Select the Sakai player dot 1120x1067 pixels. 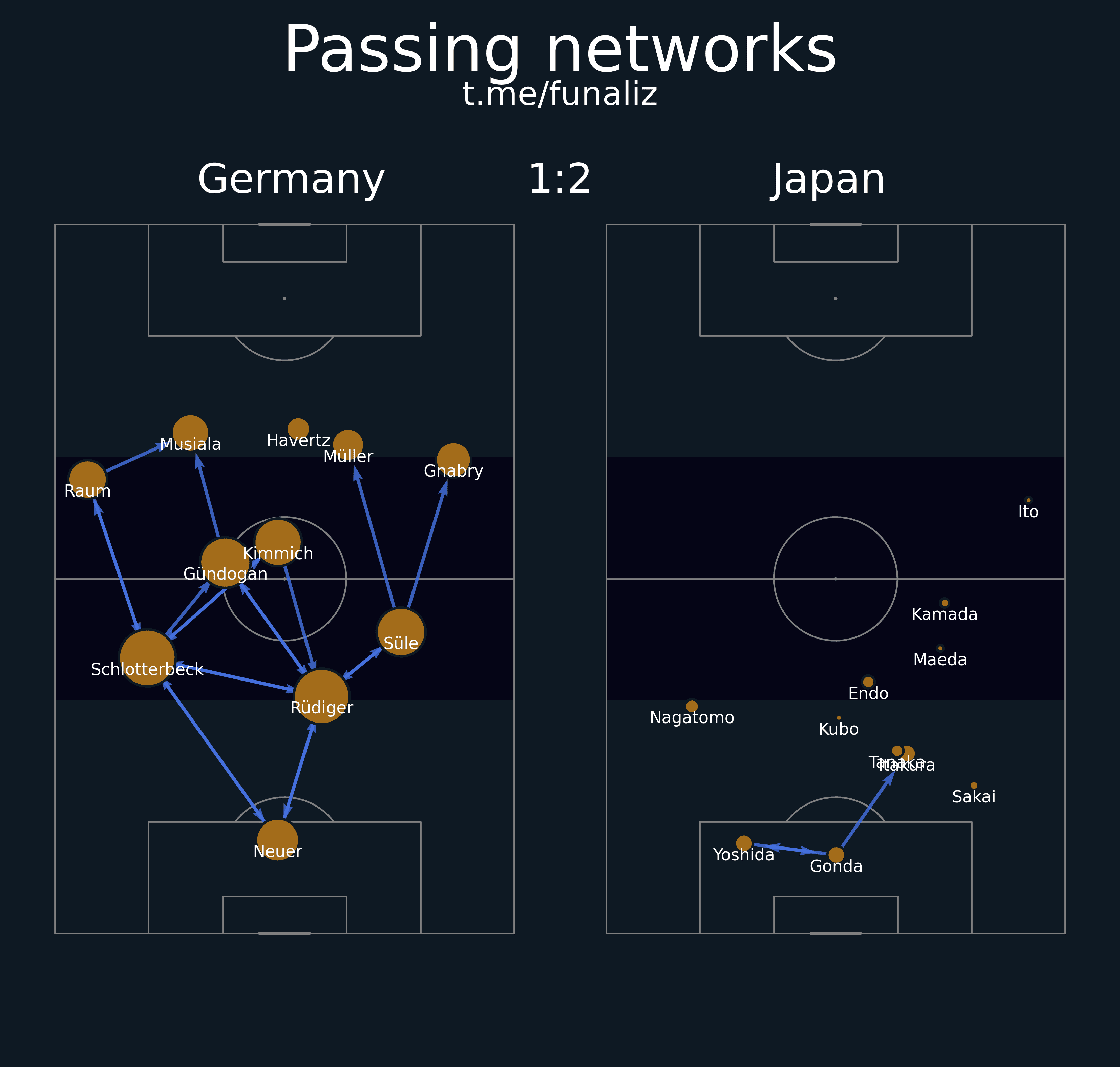click(x=974, y=786)
